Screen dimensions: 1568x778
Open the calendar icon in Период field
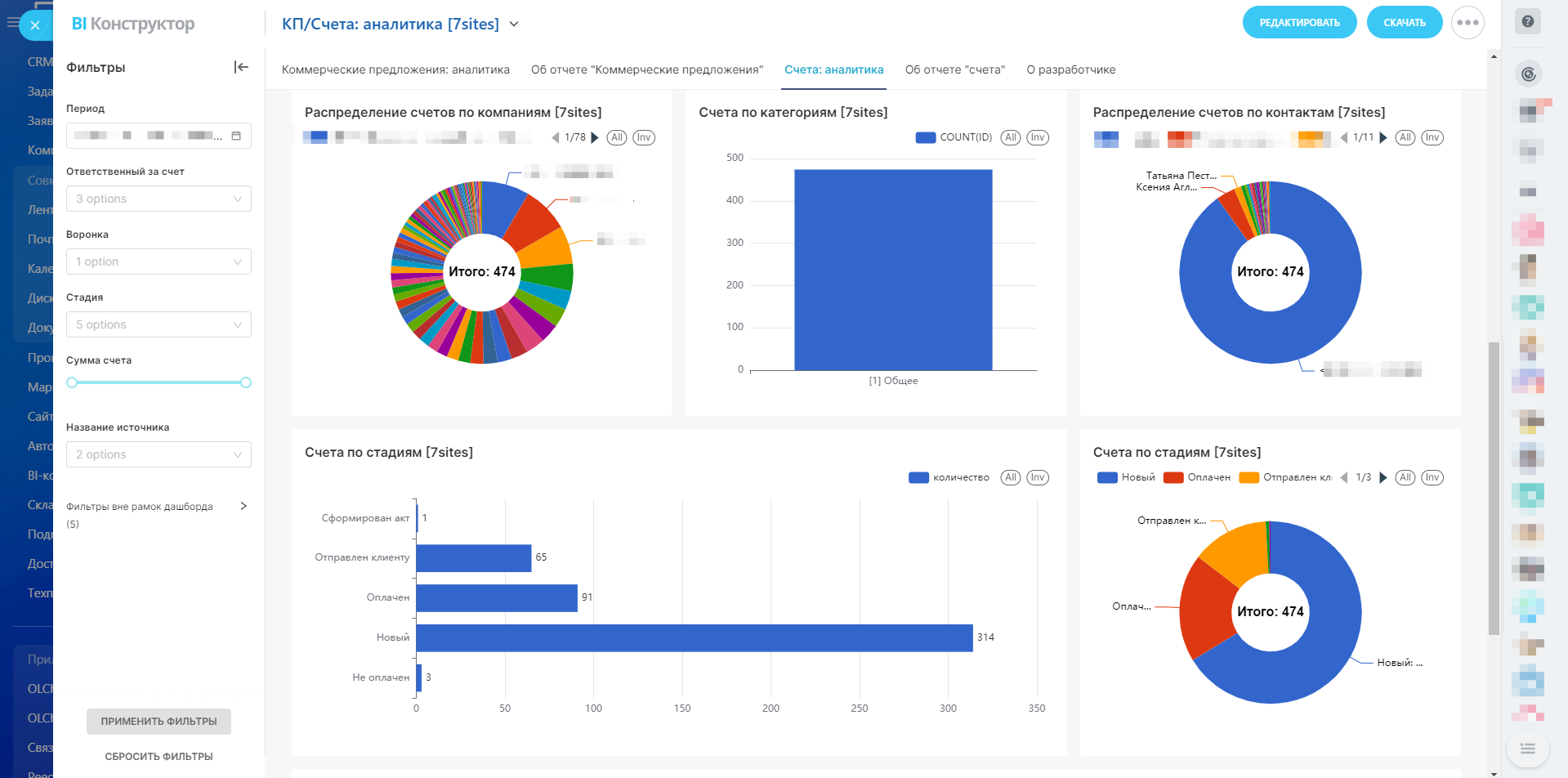point(236,136)
